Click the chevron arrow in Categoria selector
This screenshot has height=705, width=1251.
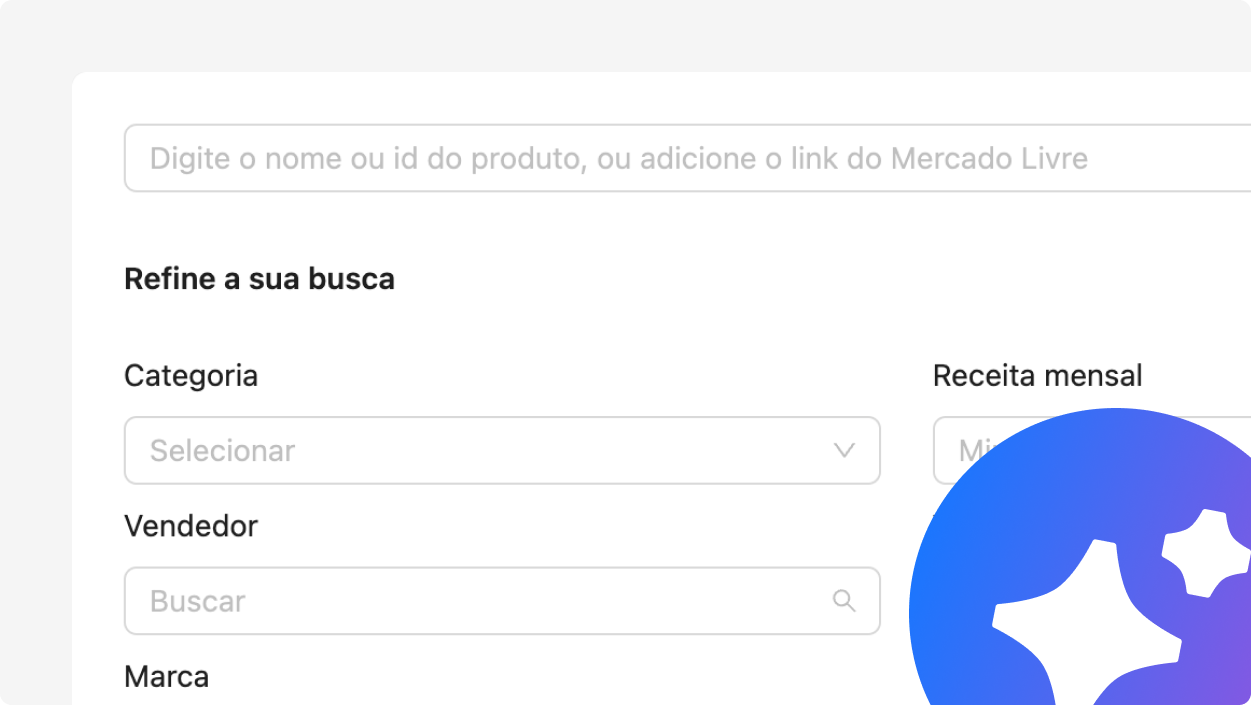(844, 451)
